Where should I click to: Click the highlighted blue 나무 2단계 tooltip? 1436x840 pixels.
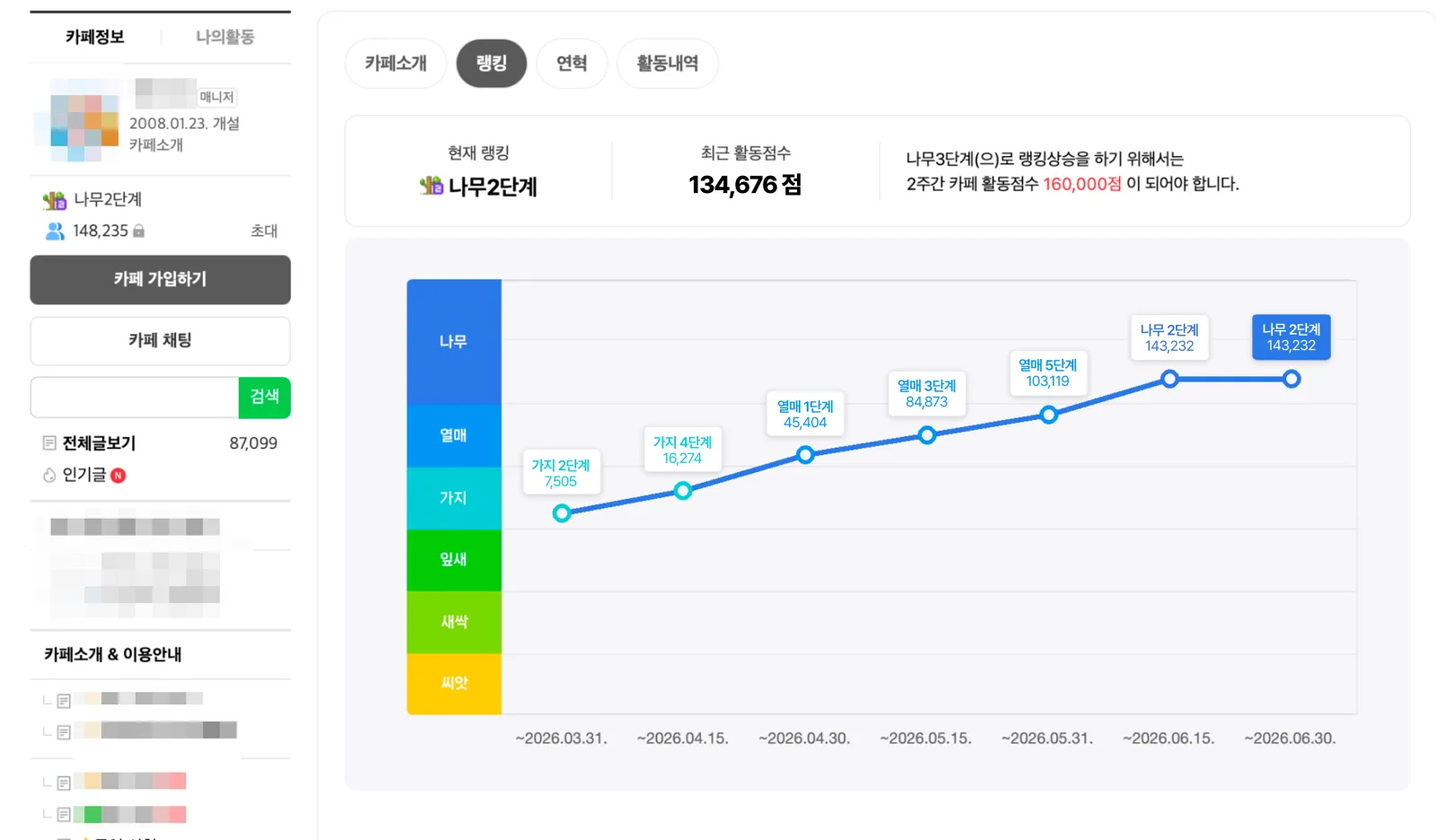1292,337
